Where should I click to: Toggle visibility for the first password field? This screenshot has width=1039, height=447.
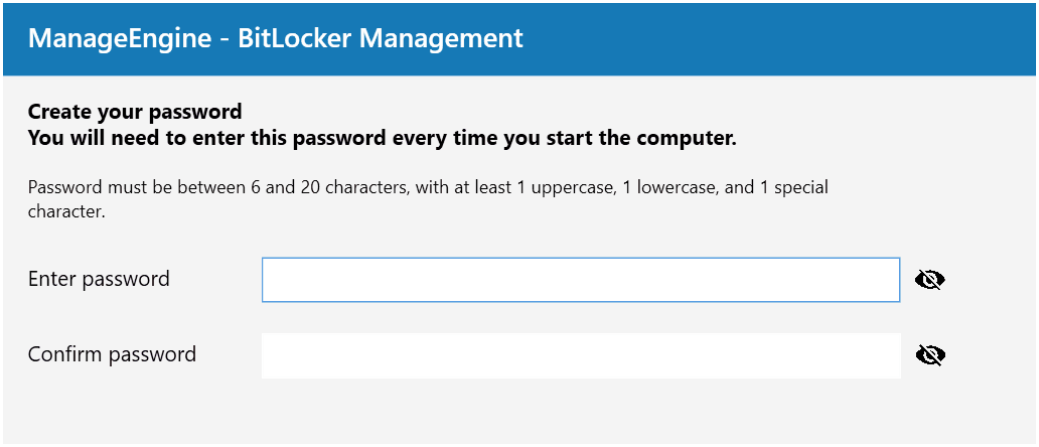(930, 280)
